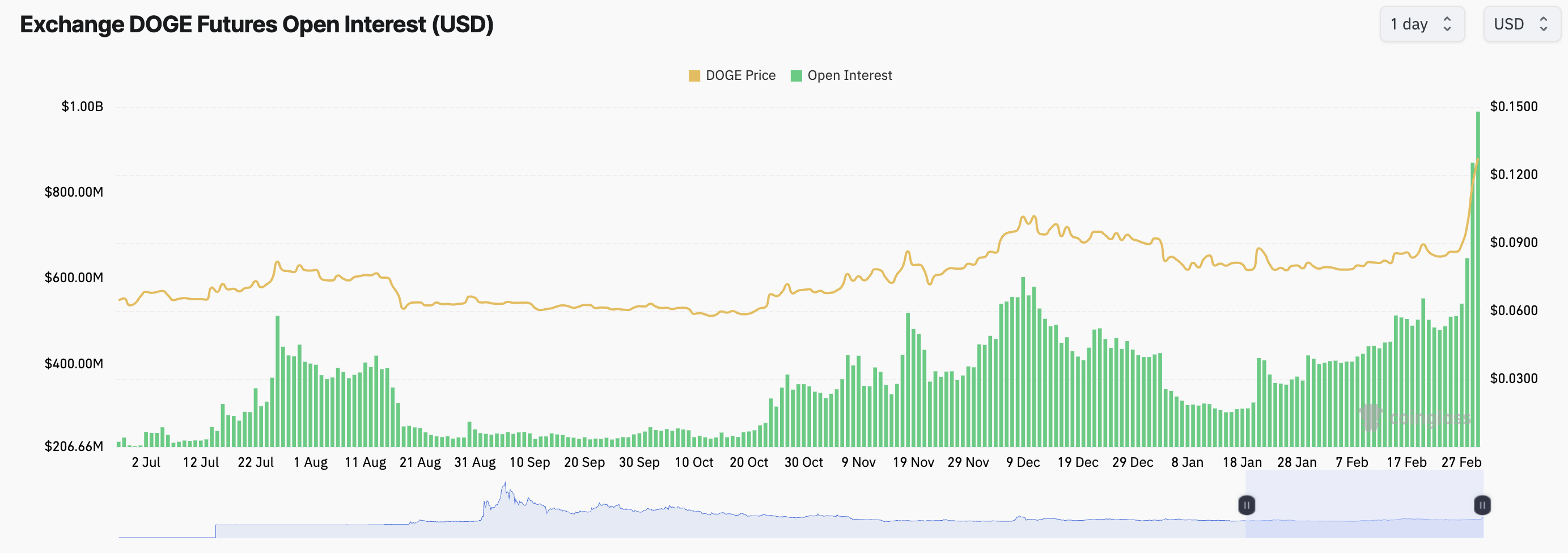This screenshot has height=553, width=1568.
Task: Click the 7 Feb date label
Action: 1351,462
